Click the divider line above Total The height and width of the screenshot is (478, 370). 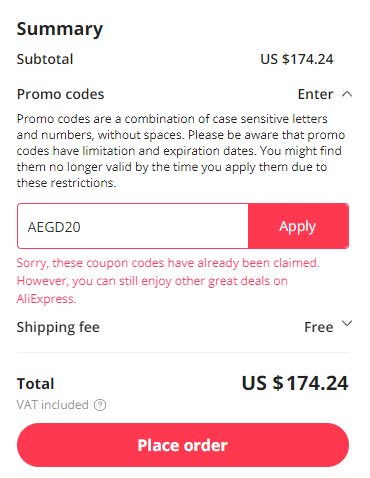[183, 352]
